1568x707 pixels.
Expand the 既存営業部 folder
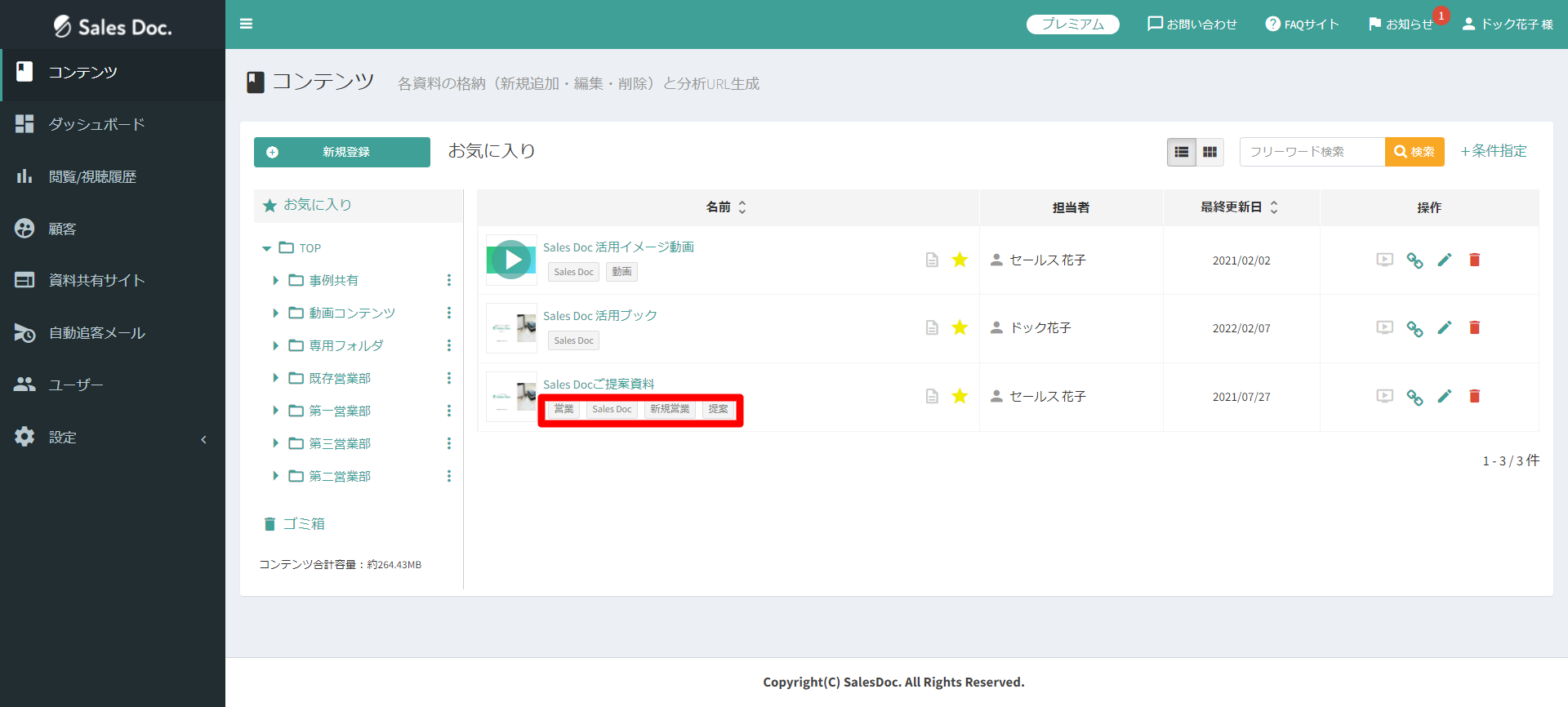coord(275,378)
